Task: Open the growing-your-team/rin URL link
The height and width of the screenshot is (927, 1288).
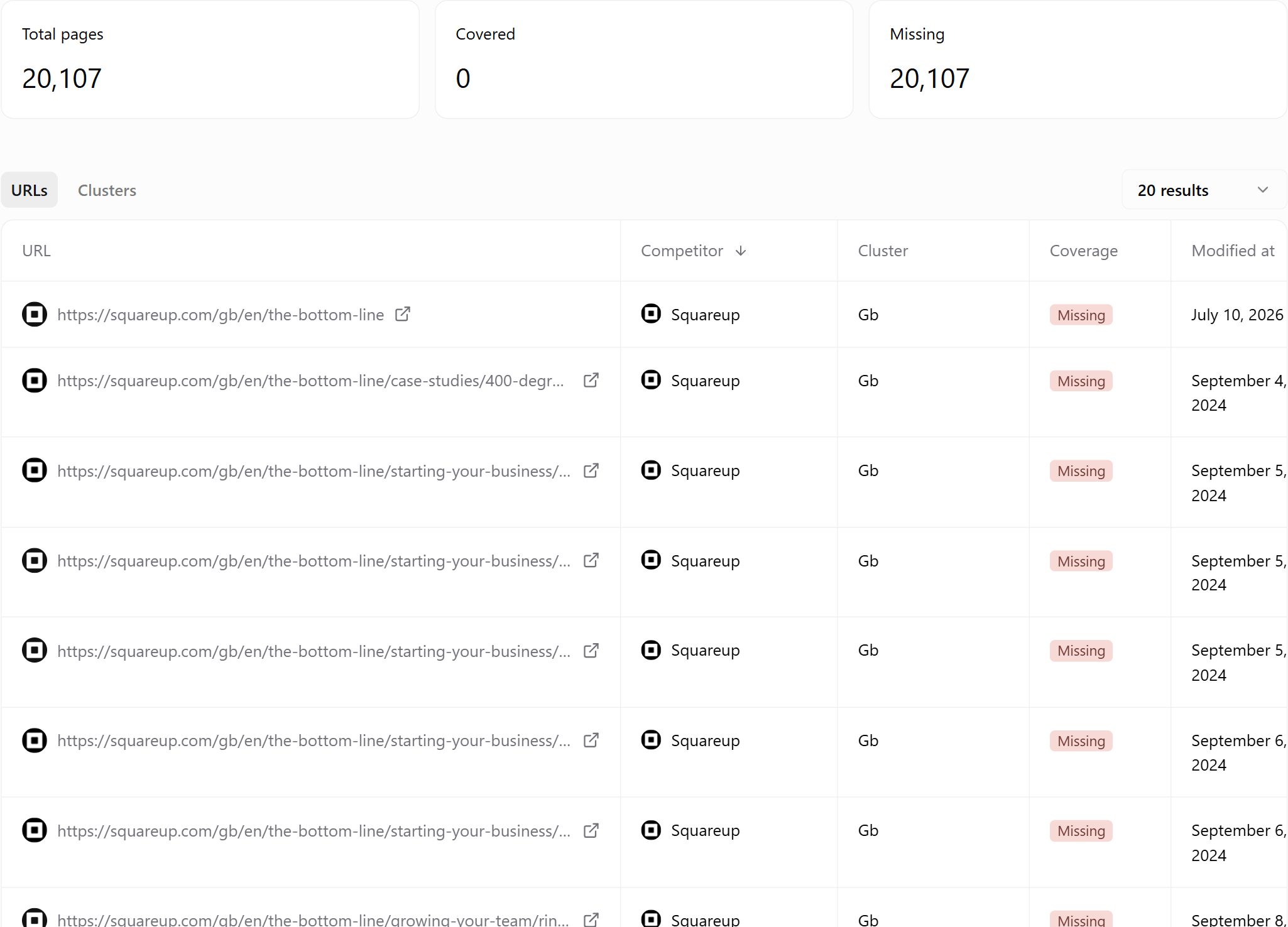Action: (313, 919)
